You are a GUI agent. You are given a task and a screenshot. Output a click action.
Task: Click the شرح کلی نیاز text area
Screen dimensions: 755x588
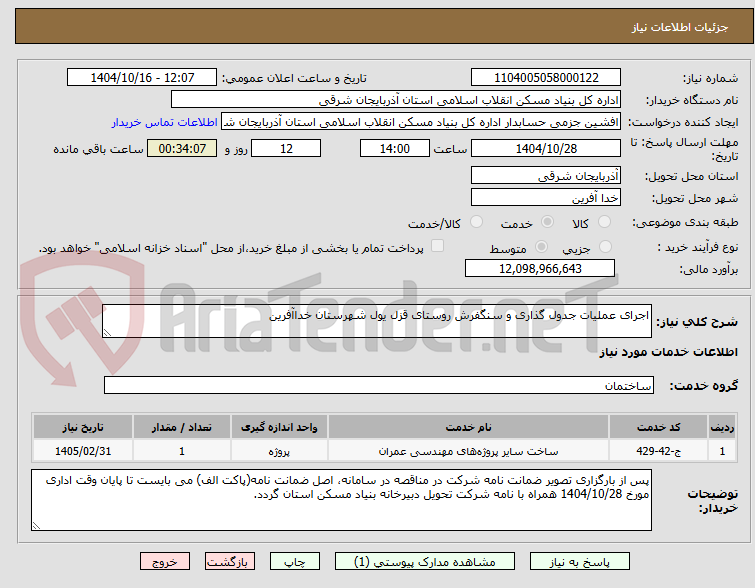click(x=377, y=321)
